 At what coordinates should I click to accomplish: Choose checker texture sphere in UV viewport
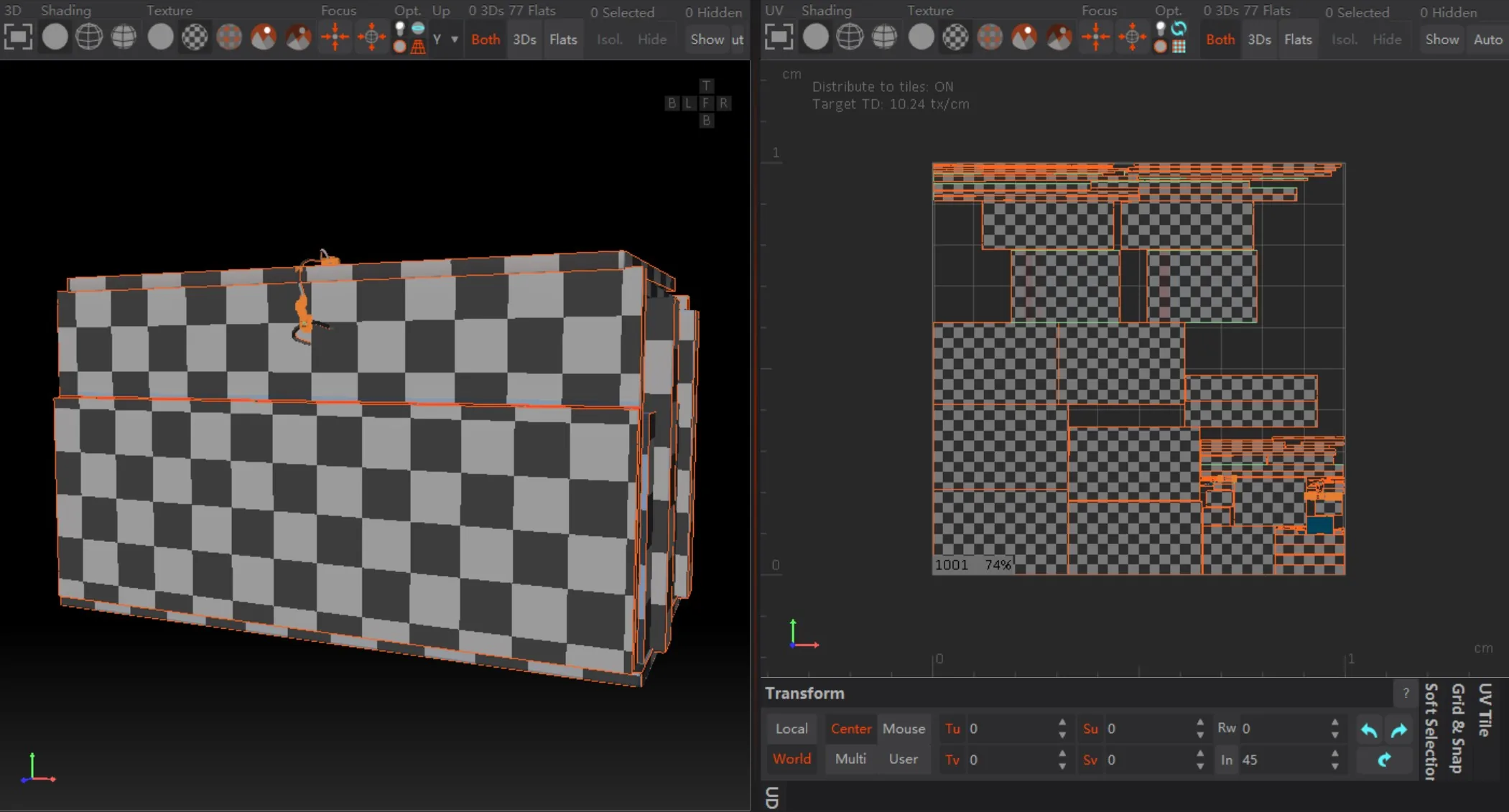point(955,37)
